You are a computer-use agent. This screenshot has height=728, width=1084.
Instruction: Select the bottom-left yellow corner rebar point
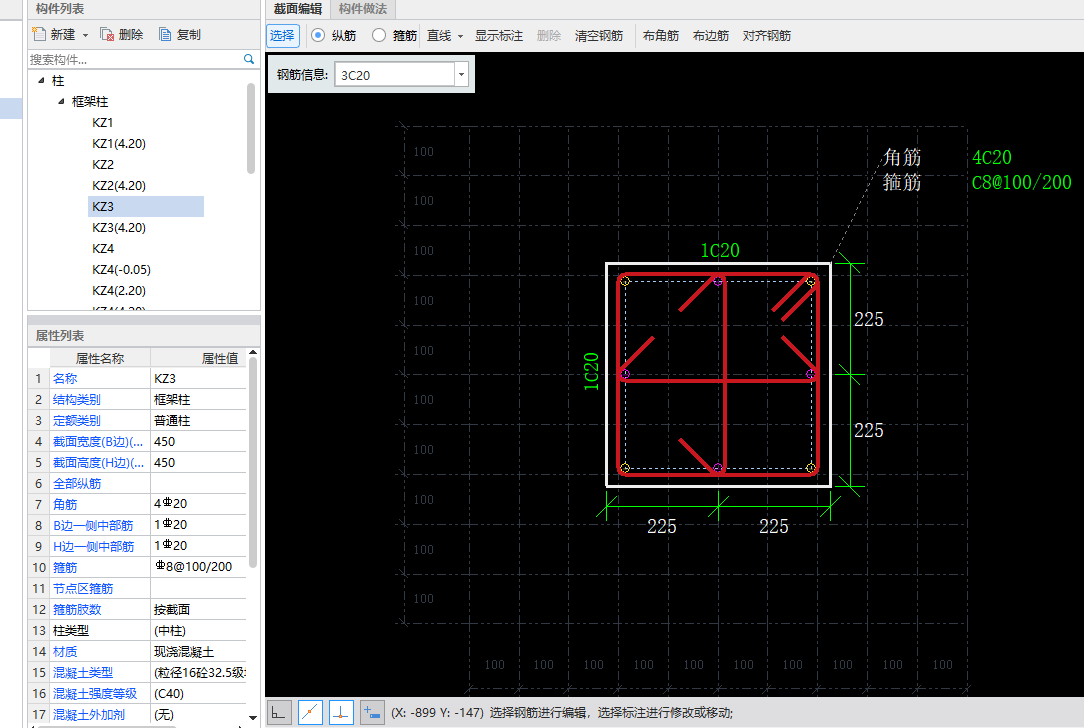pos(625,468)
